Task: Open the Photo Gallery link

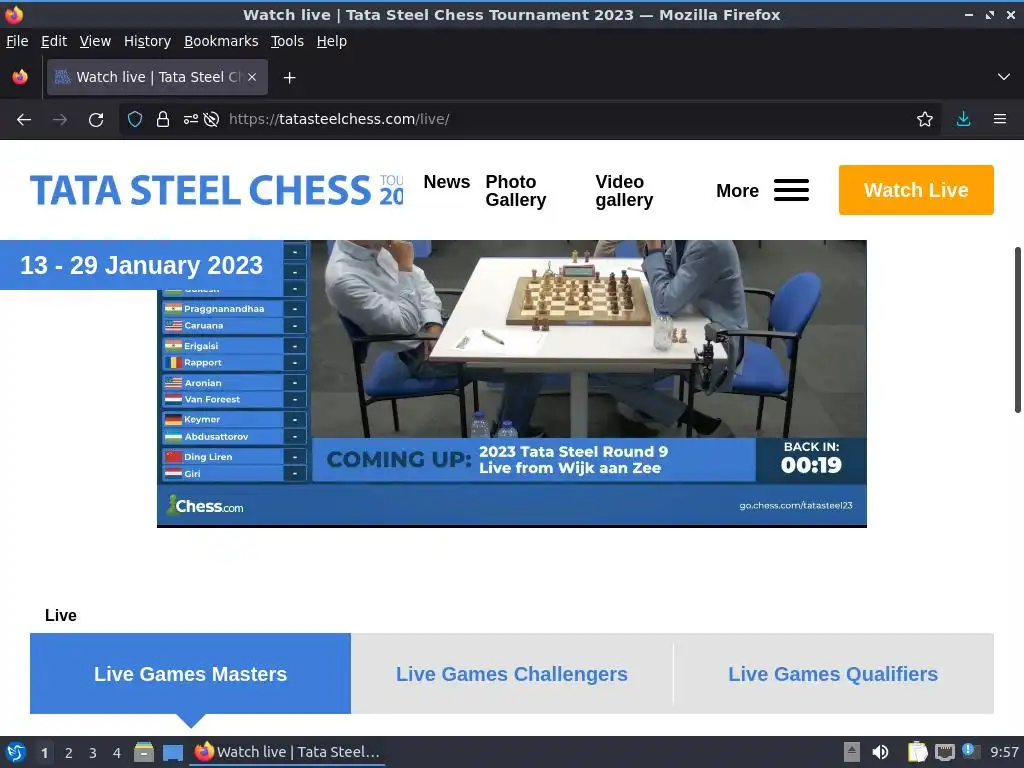Action: click(516, 191)
